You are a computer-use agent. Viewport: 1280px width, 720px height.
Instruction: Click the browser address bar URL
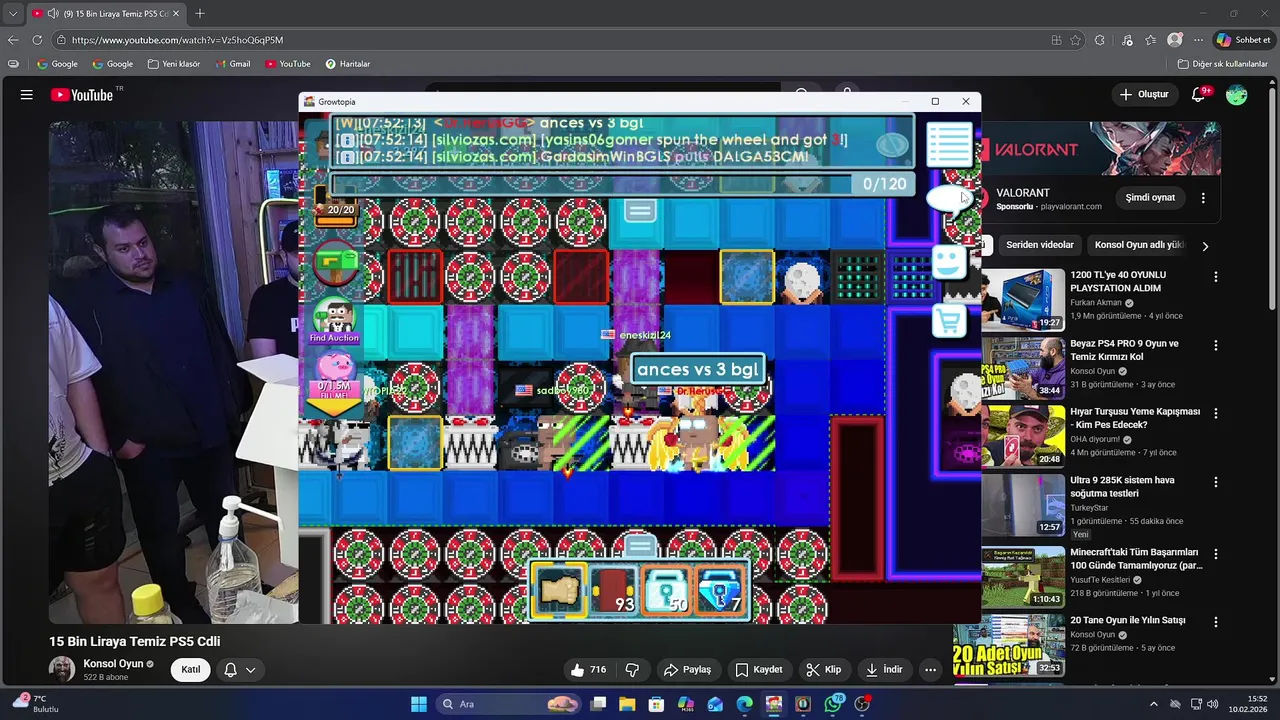point(177,40)
